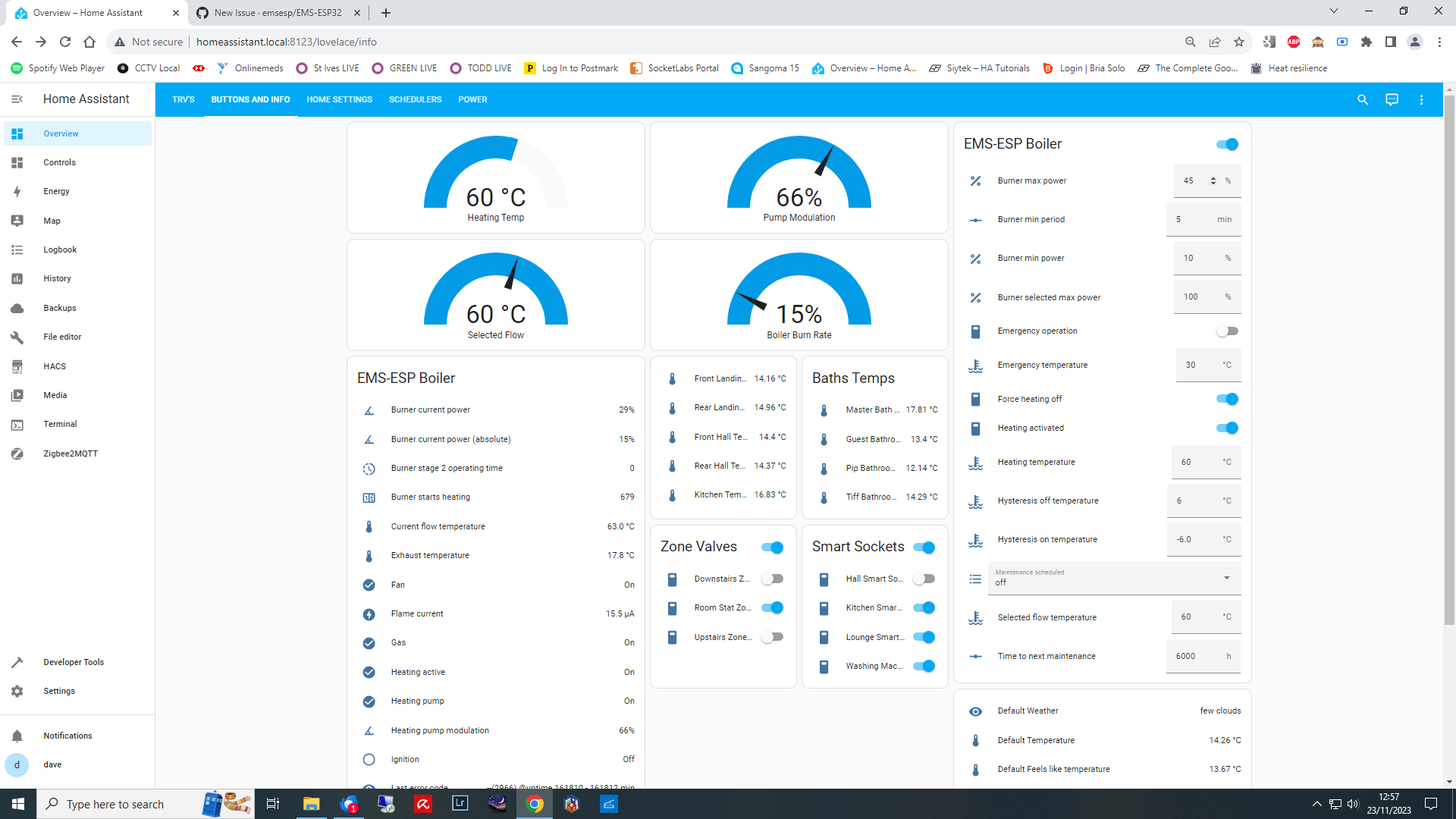Open the Developer Tools link
This screenshot has height=819, width=1456.
(74, 662)
